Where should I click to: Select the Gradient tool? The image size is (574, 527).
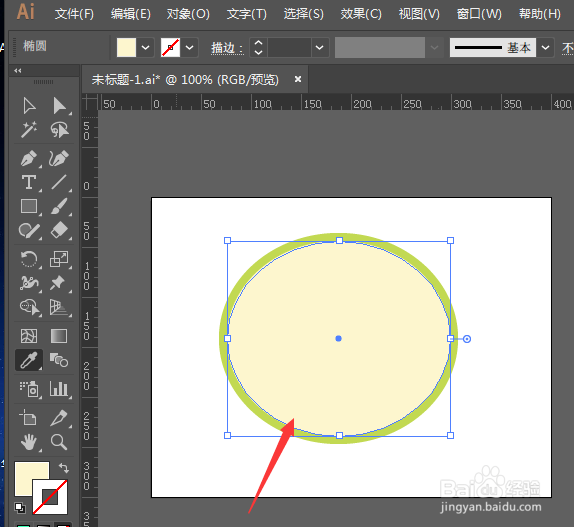[59, 336]
